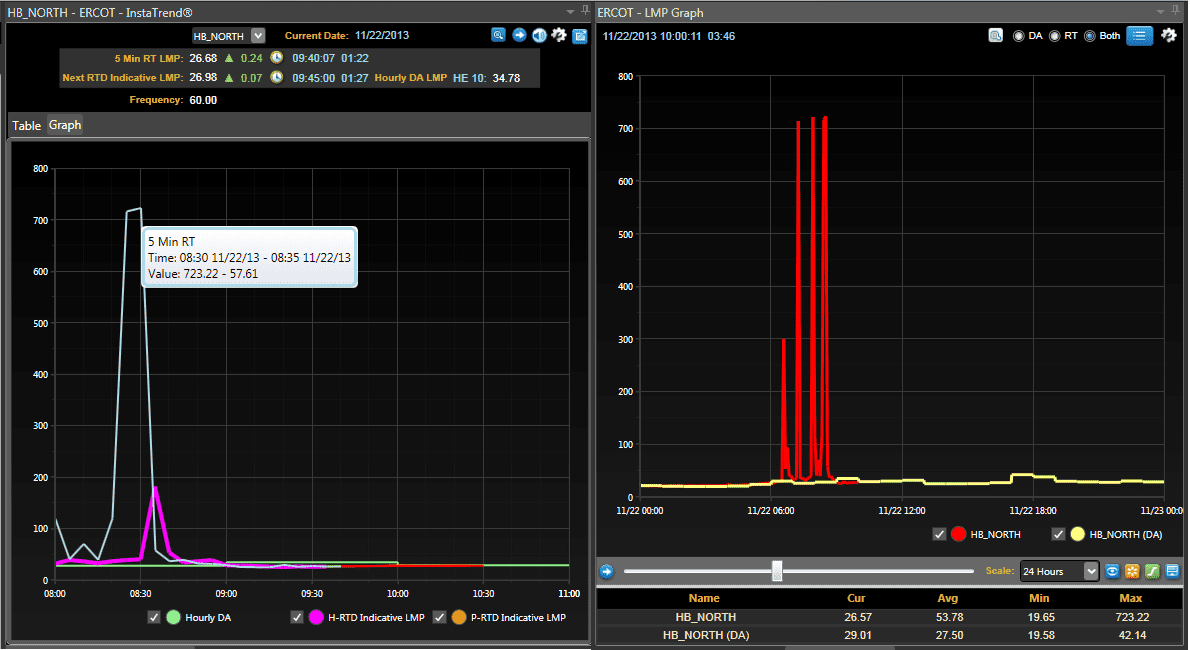Click the green curve icon next to Scale
Image resolution: width=1190 pixels, height=650 pixels.
coord(1152,571)
